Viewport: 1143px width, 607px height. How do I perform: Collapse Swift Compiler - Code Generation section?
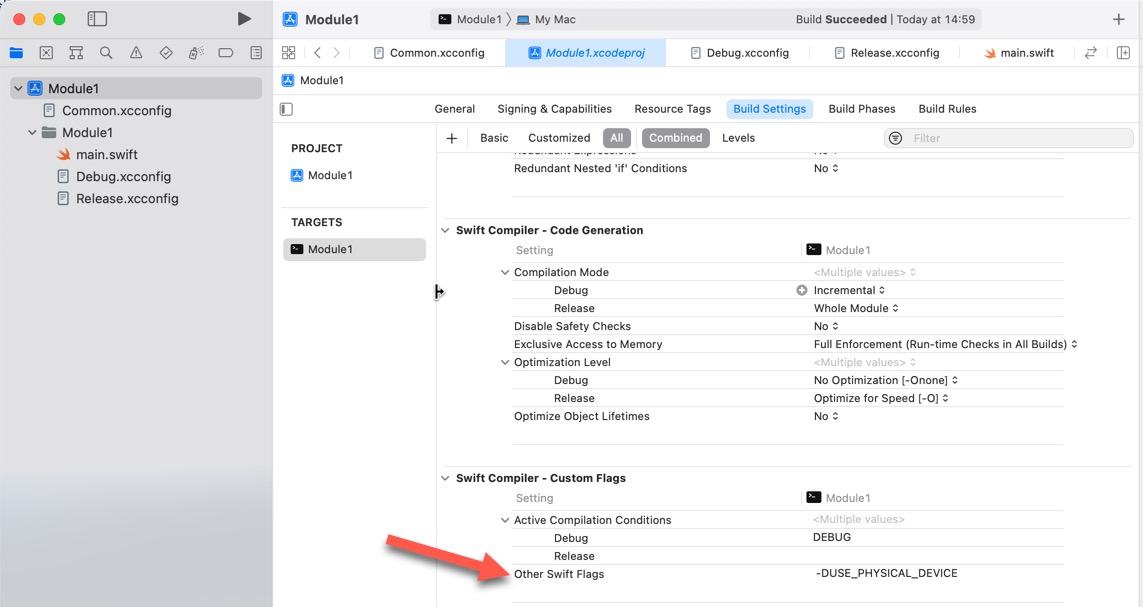click(x=445, y=230)
